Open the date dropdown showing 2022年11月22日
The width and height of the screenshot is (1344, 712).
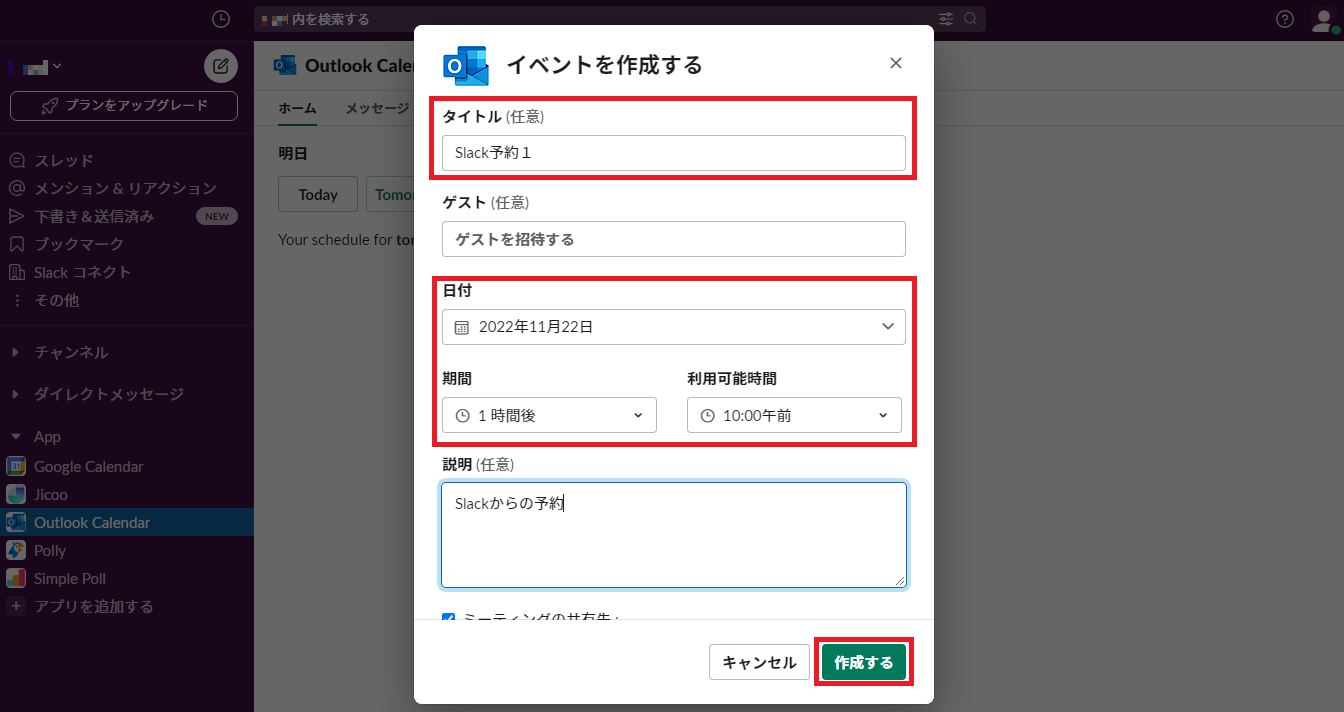pos(673,327)
